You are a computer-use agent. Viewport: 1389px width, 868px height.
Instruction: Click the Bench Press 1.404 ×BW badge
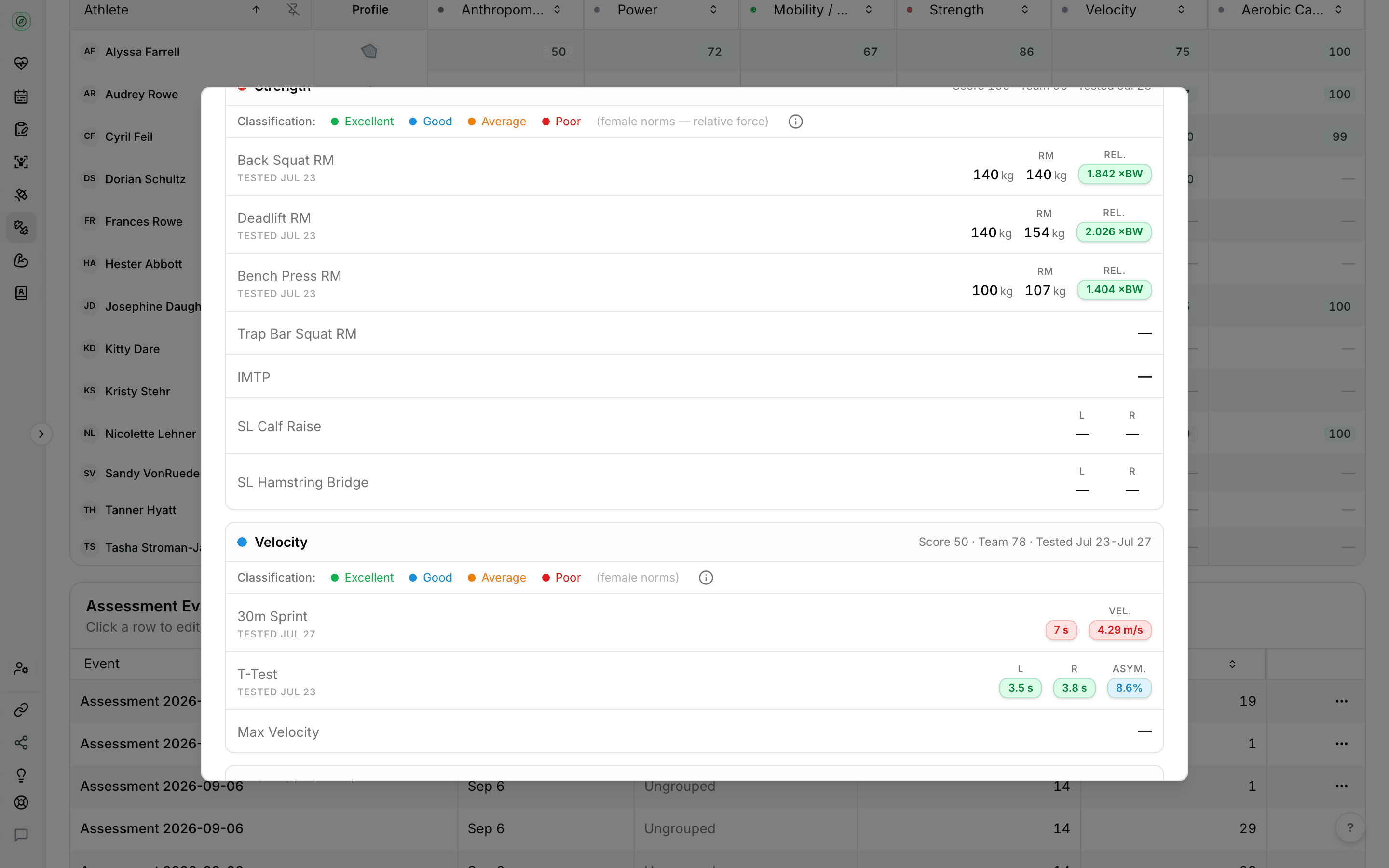click(x=1114, y=290)
